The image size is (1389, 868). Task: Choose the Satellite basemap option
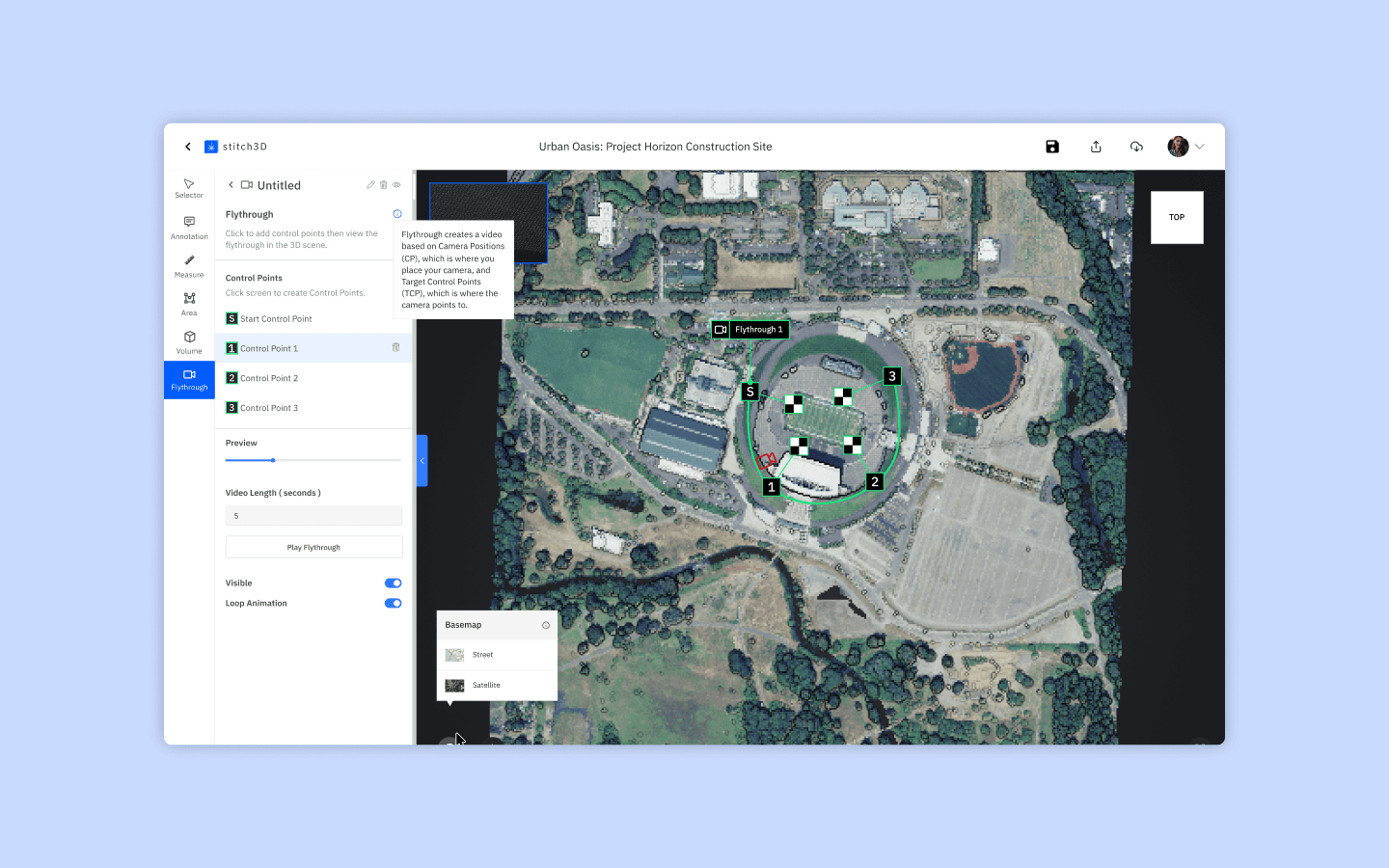point(497,685)
